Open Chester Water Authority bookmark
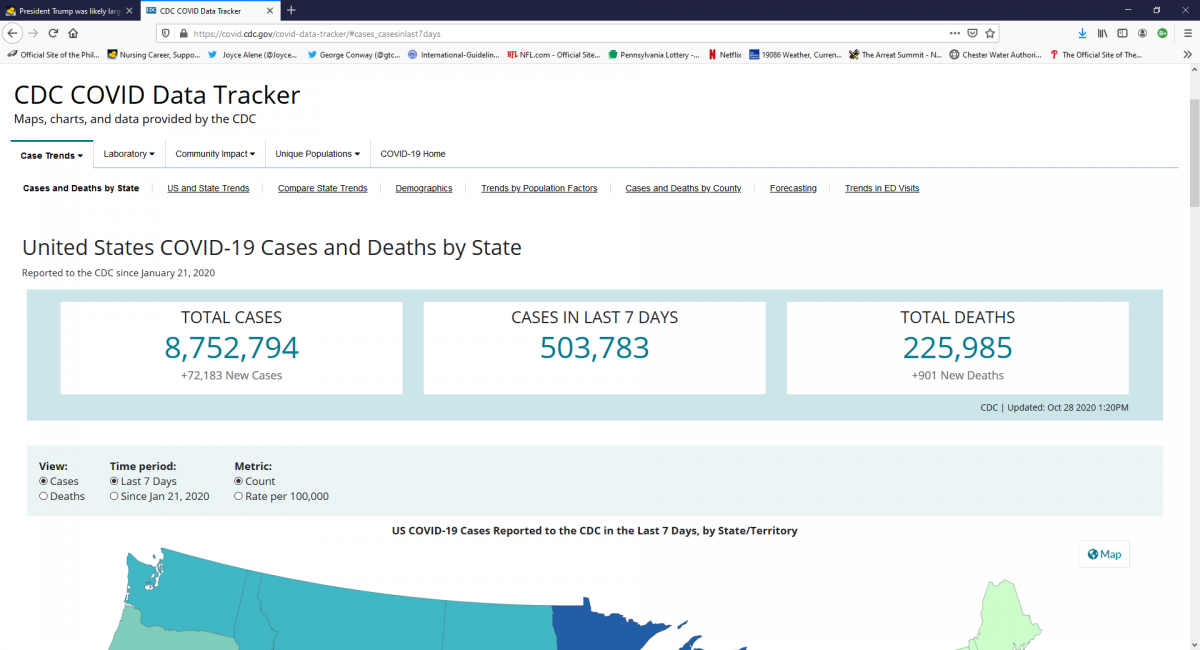The height and width of the screenshot is (650, 1200). tap(995, 55)
